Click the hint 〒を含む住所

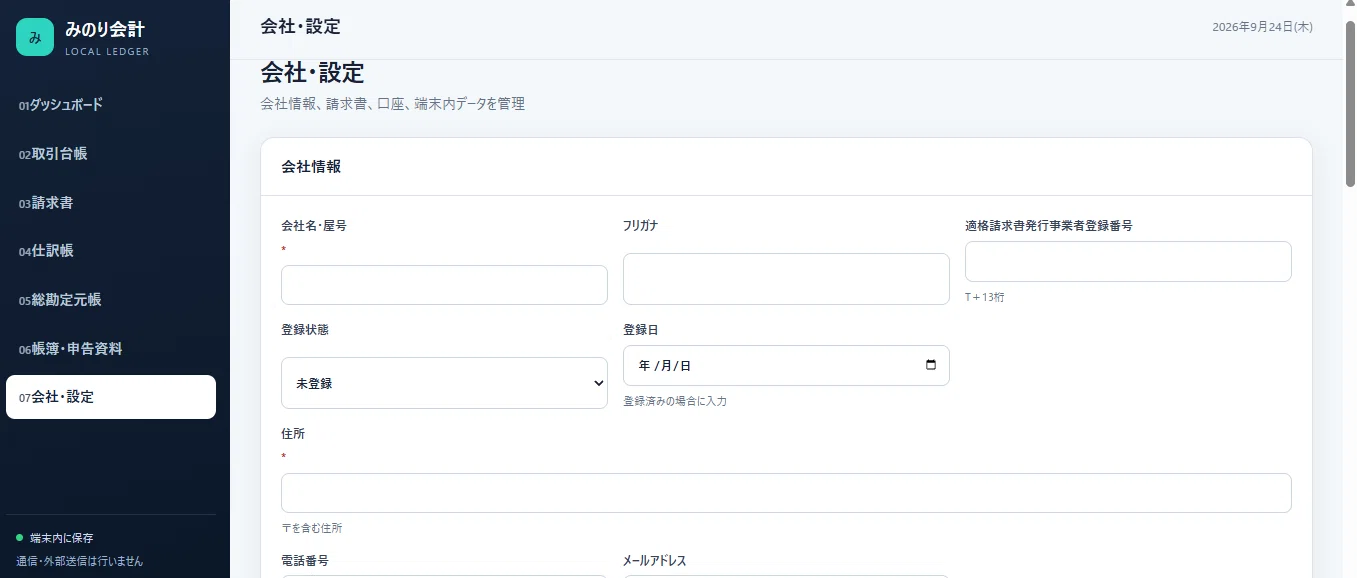[311, 528]
